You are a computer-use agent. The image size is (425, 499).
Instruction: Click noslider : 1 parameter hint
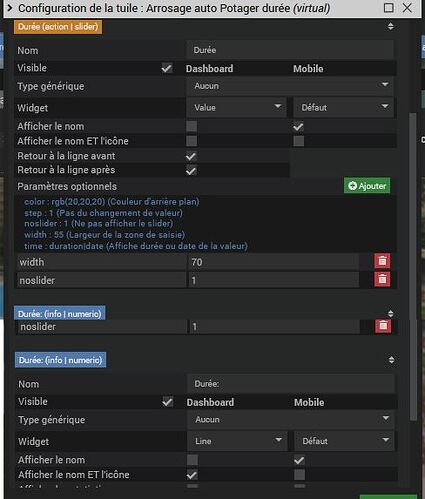click(99, 224)
